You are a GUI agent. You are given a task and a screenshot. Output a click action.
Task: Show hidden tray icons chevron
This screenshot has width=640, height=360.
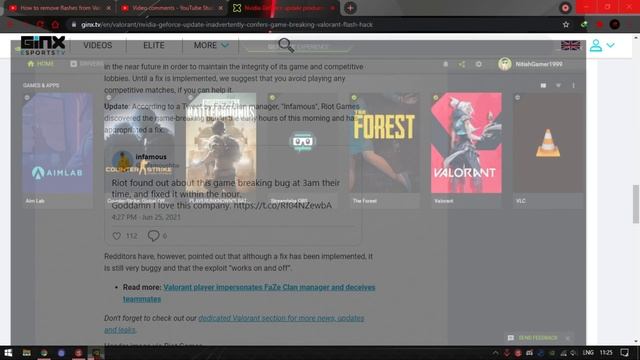[495, 353]
